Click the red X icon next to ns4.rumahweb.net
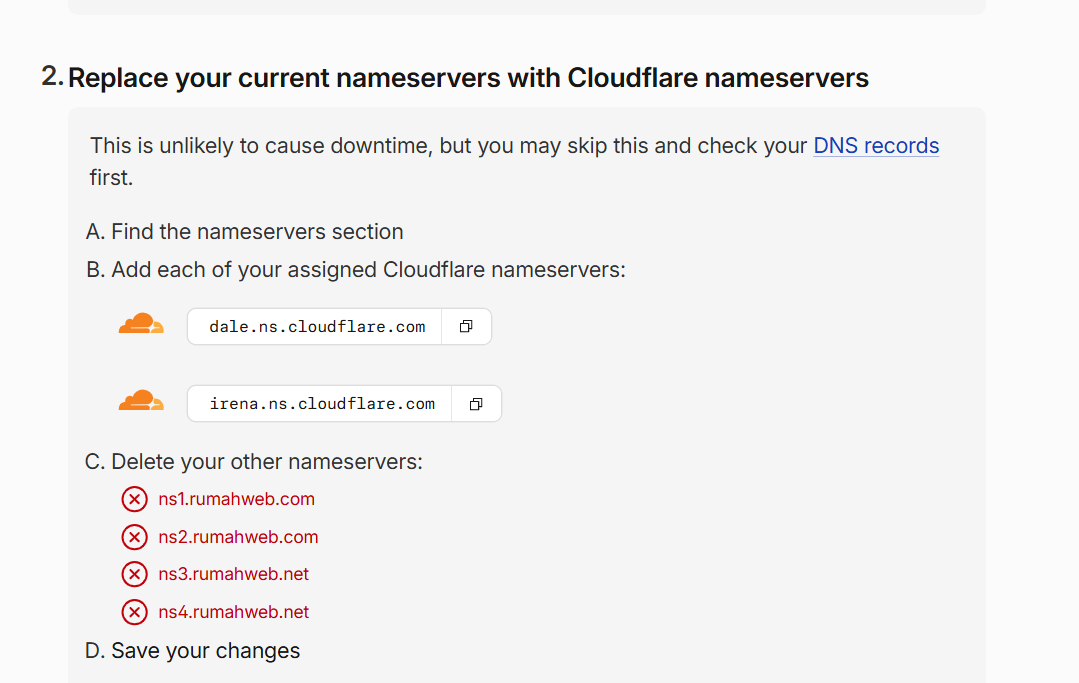Image resolution: width=1079 pixels, height=683 pixels. coord(134,612)
